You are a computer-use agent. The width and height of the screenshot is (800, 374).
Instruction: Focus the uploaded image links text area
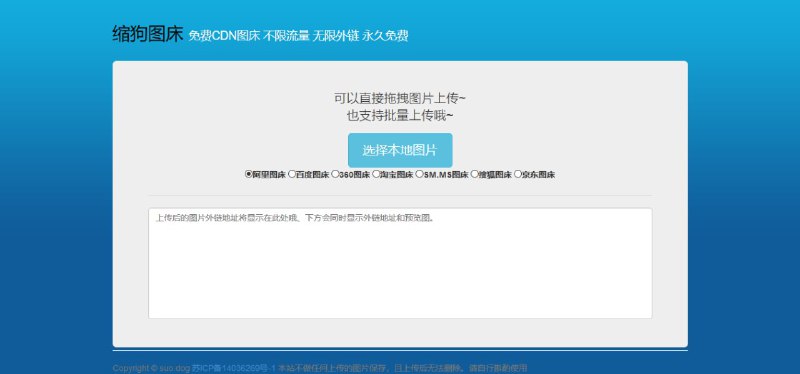[400, 263]
